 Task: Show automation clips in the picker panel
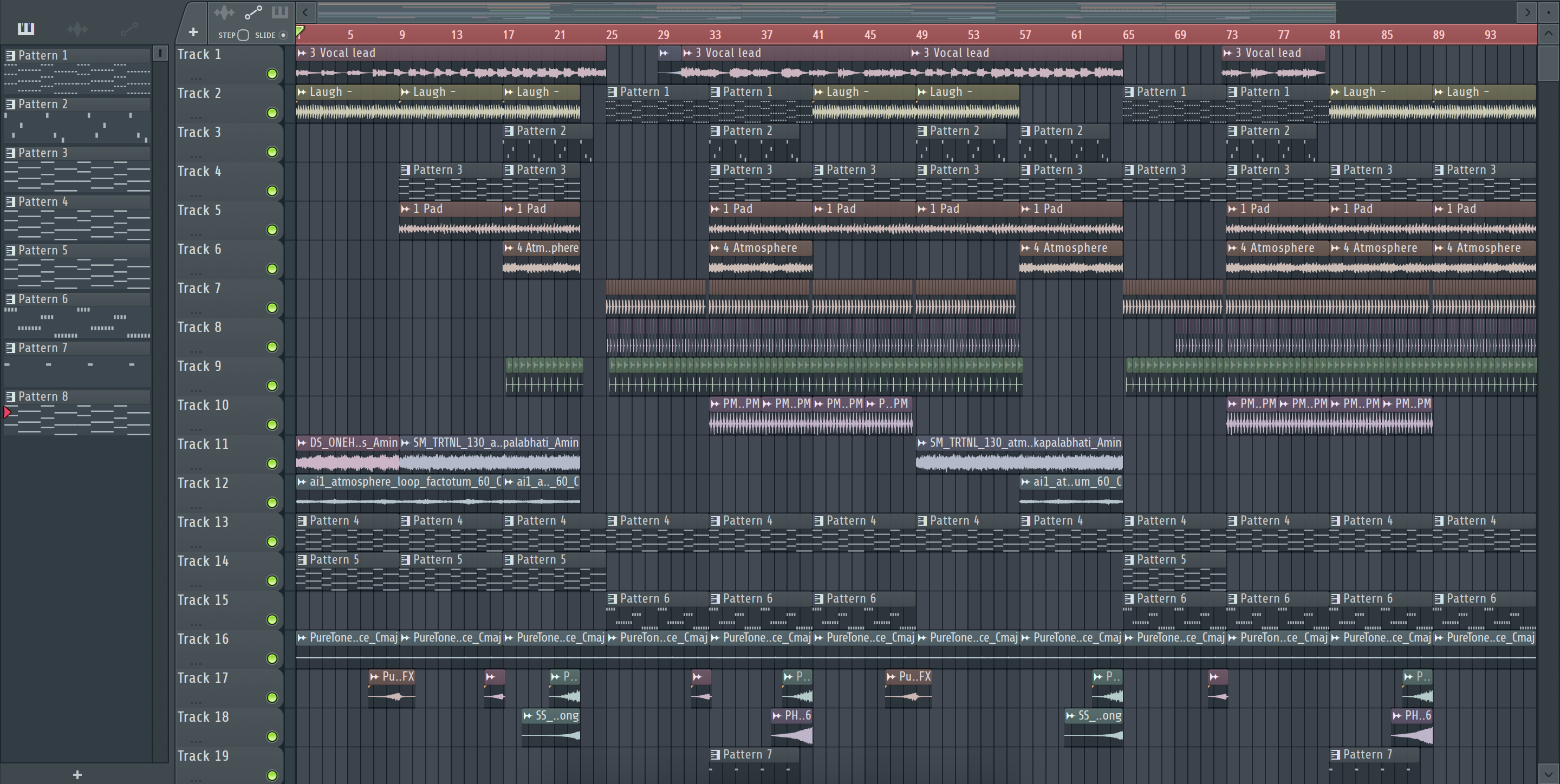[x=129, y=29]
